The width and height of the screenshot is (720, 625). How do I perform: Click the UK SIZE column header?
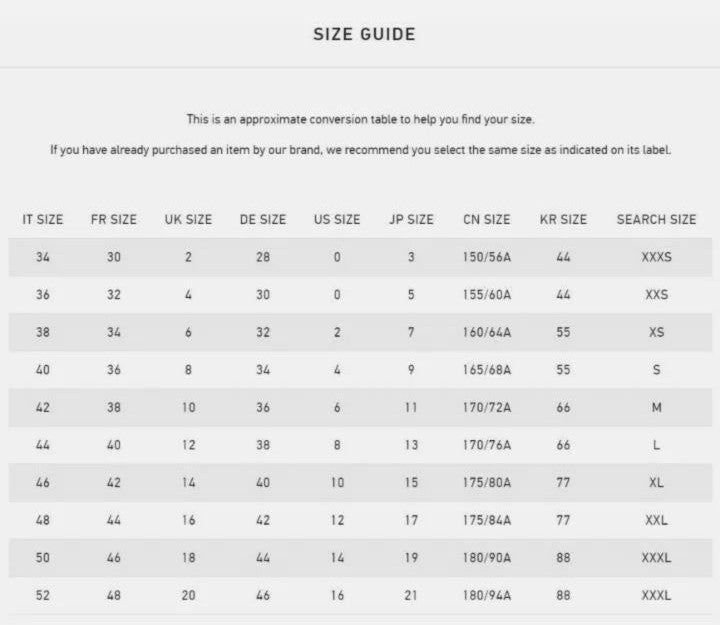(x=188, y=220)
